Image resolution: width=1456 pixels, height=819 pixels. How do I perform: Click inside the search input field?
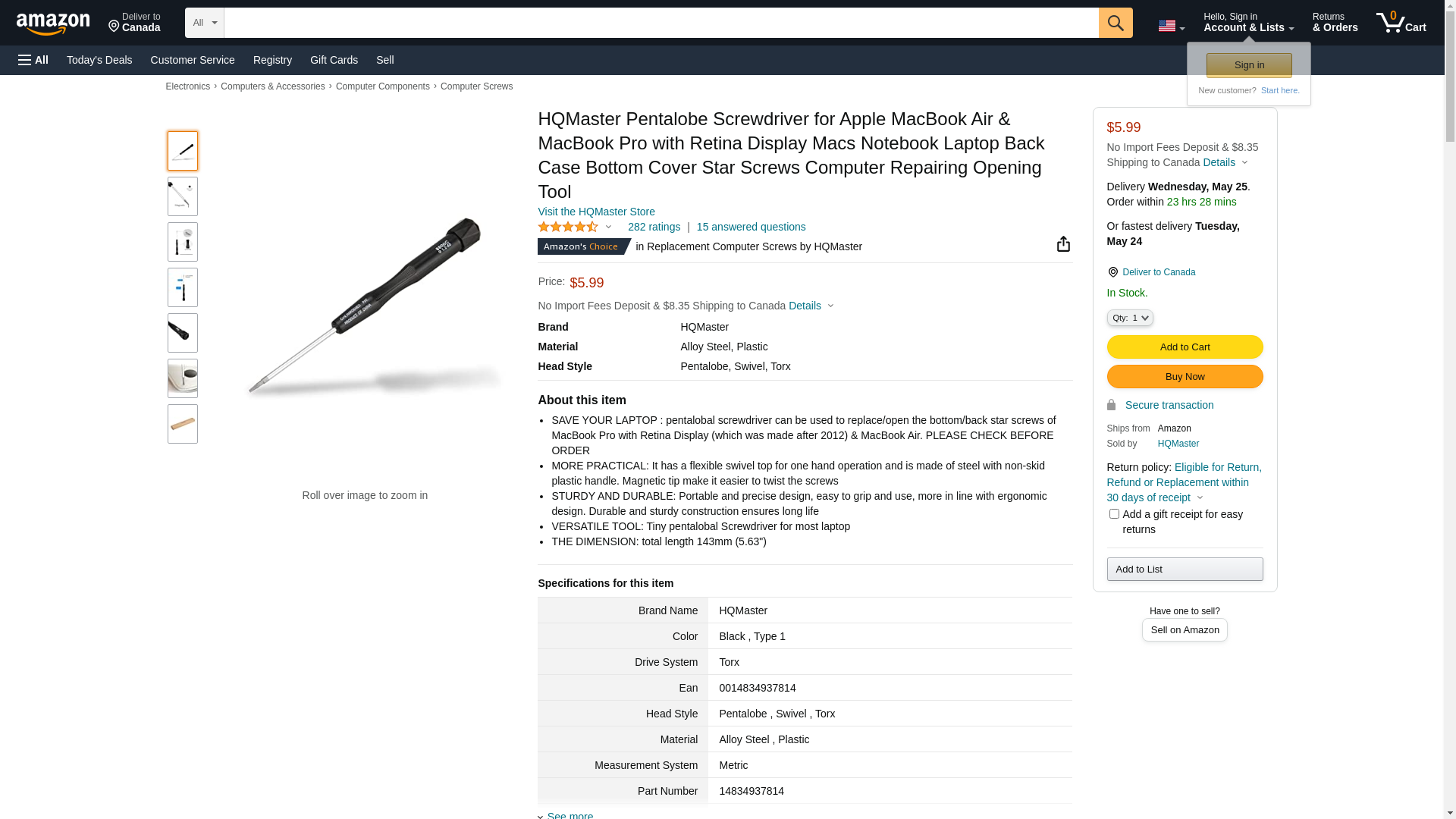tap(661, 23)
